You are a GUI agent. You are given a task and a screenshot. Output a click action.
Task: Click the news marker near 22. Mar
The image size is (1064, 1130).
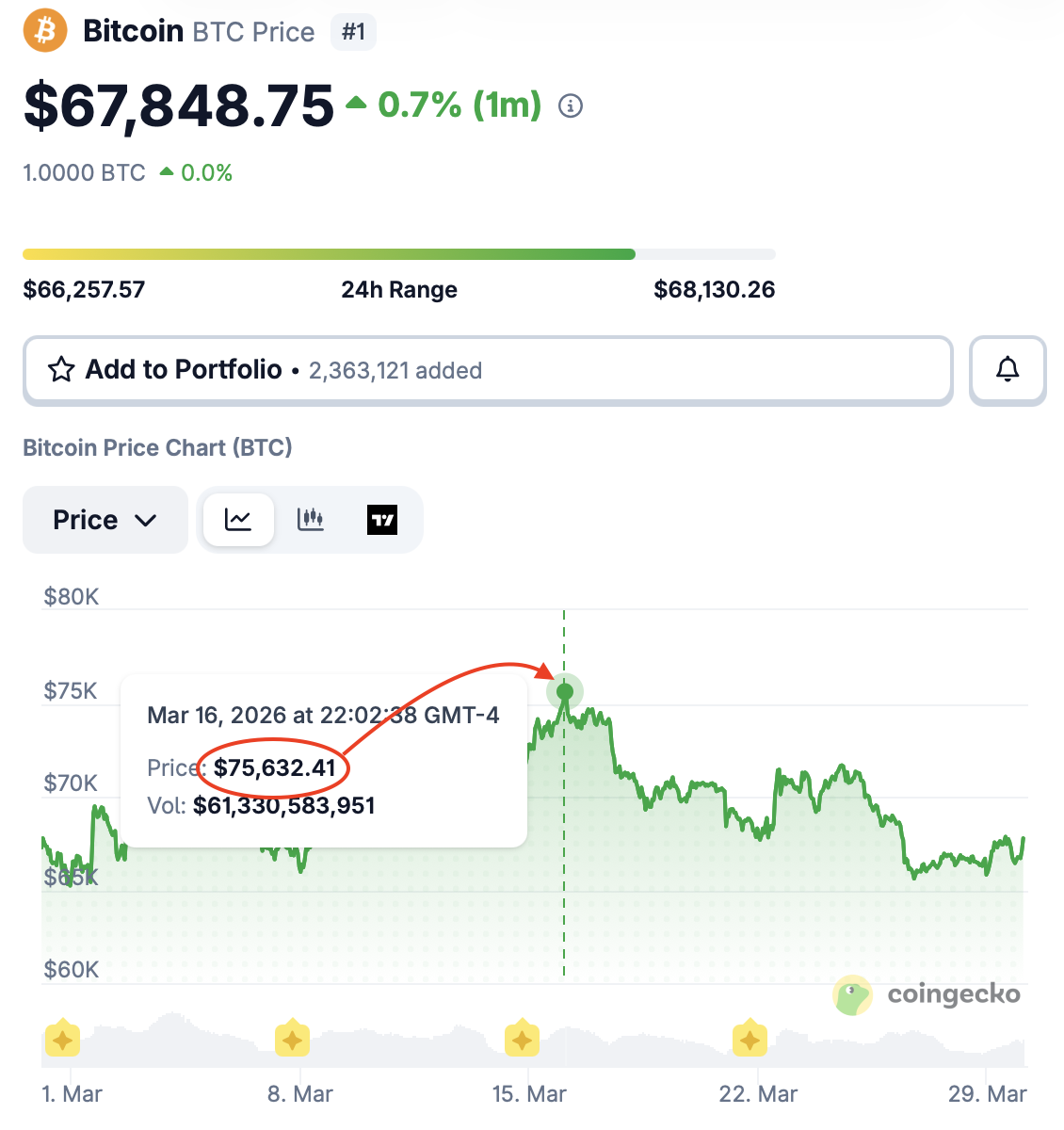coord(750,1040)
